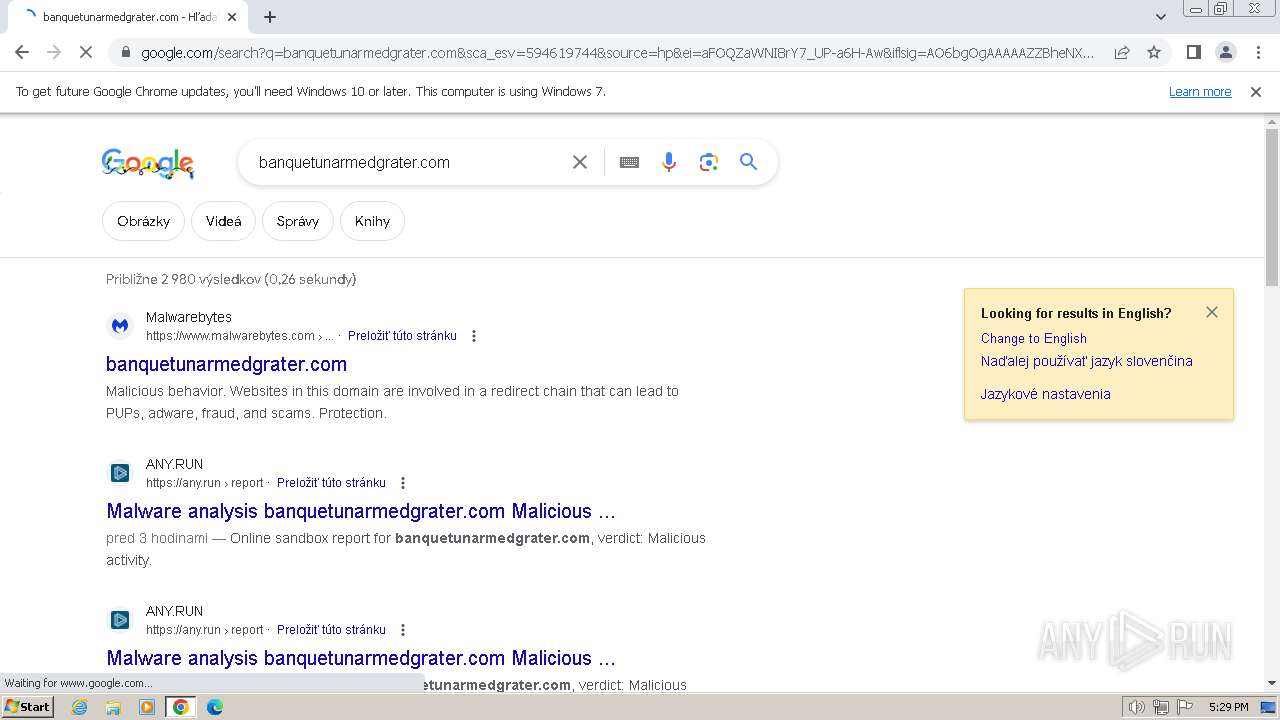Clear the search box text
Image resolution: width=1280 pixels, height=720 pixels.
coord(580,162)
